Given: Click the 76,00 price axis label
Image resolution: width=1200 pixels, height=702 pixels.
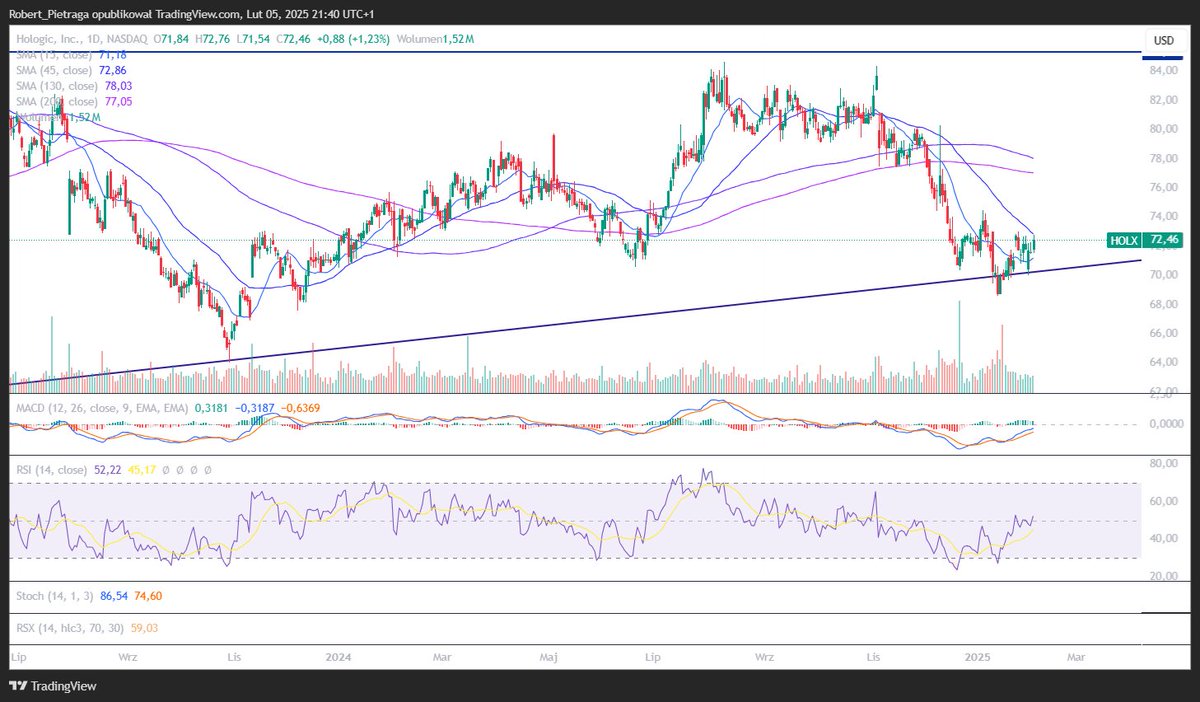Looking at the screenshot, I should [x=1164, y=187].
